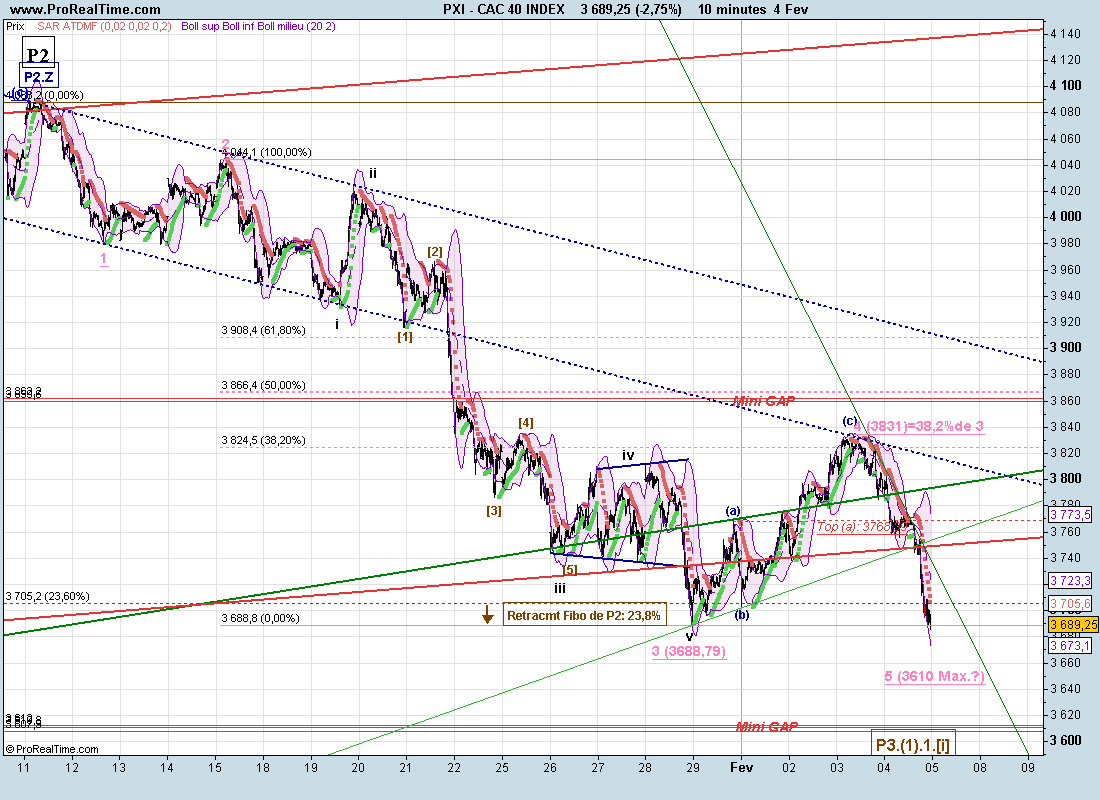Viewport: 1100px width, 800px height.
Task: Click the '5 (3610 Max.?)' pink label
Action: click(934, 676)
